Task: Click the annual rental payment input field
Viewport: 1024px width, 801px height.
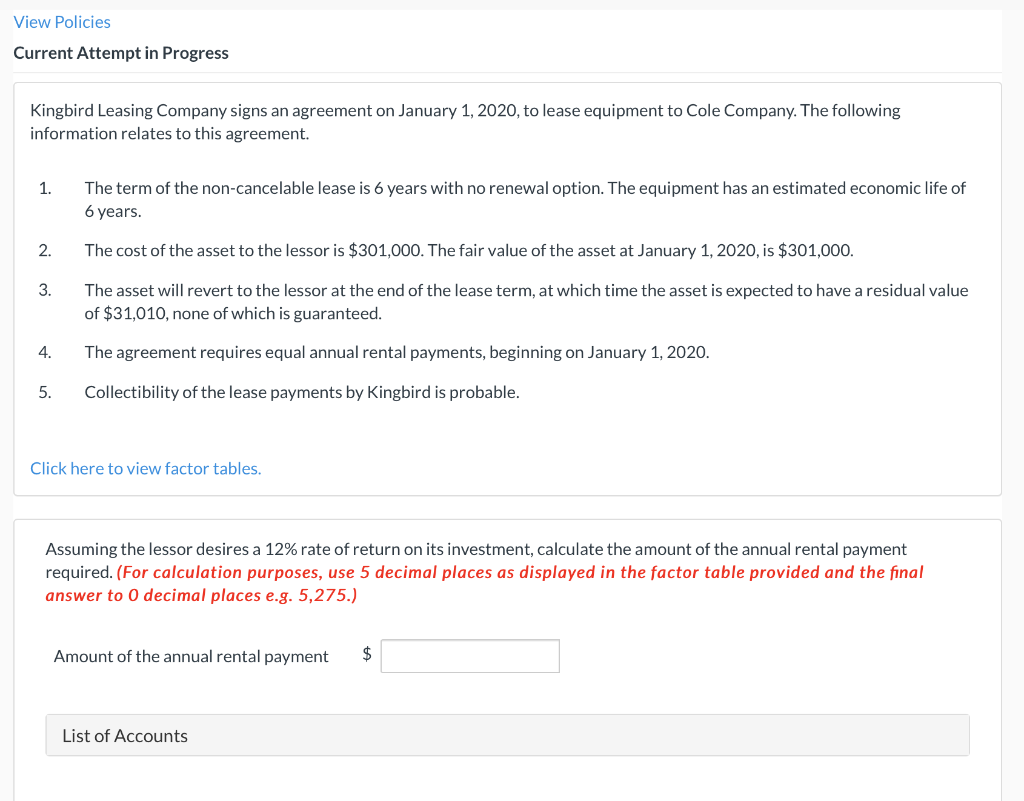Action: [469, 656]
